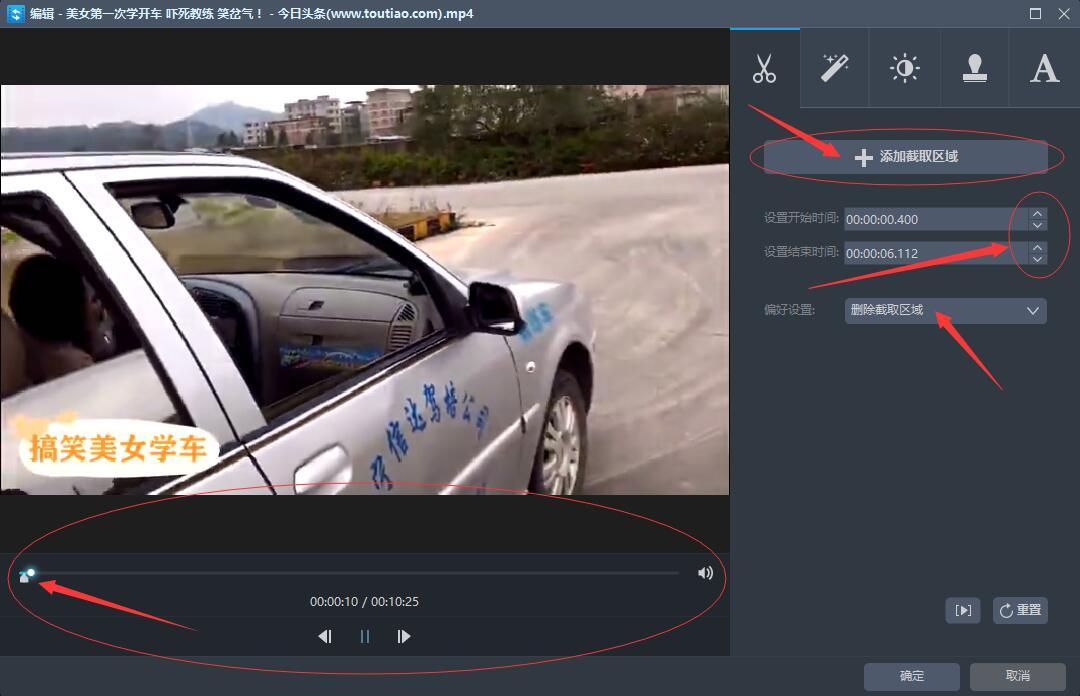
Task: Play the clipped segment preview icon
Action: [x=962, y=610]
